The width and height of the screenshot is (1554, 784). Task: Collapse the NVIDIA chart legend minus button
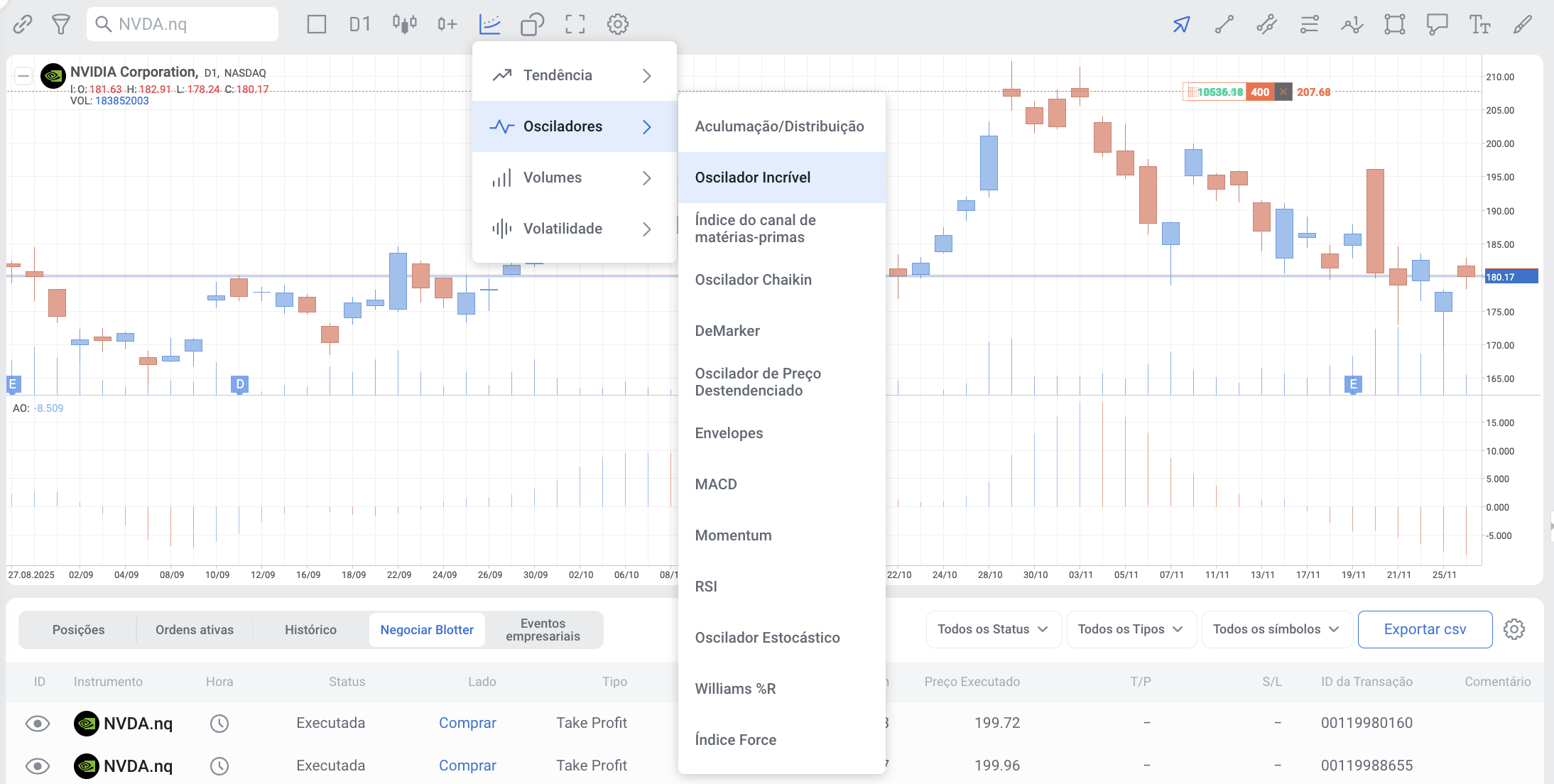click(23, 75)
